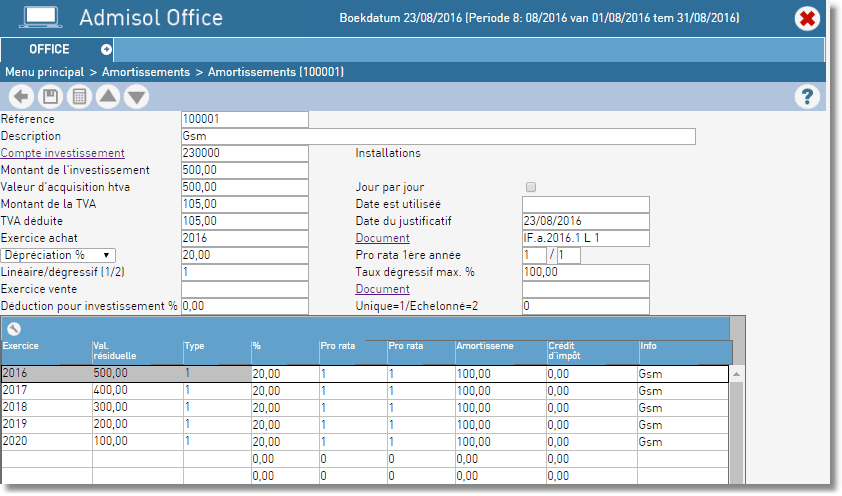Go to Menu principal breadcrumb

coord(45,72)
